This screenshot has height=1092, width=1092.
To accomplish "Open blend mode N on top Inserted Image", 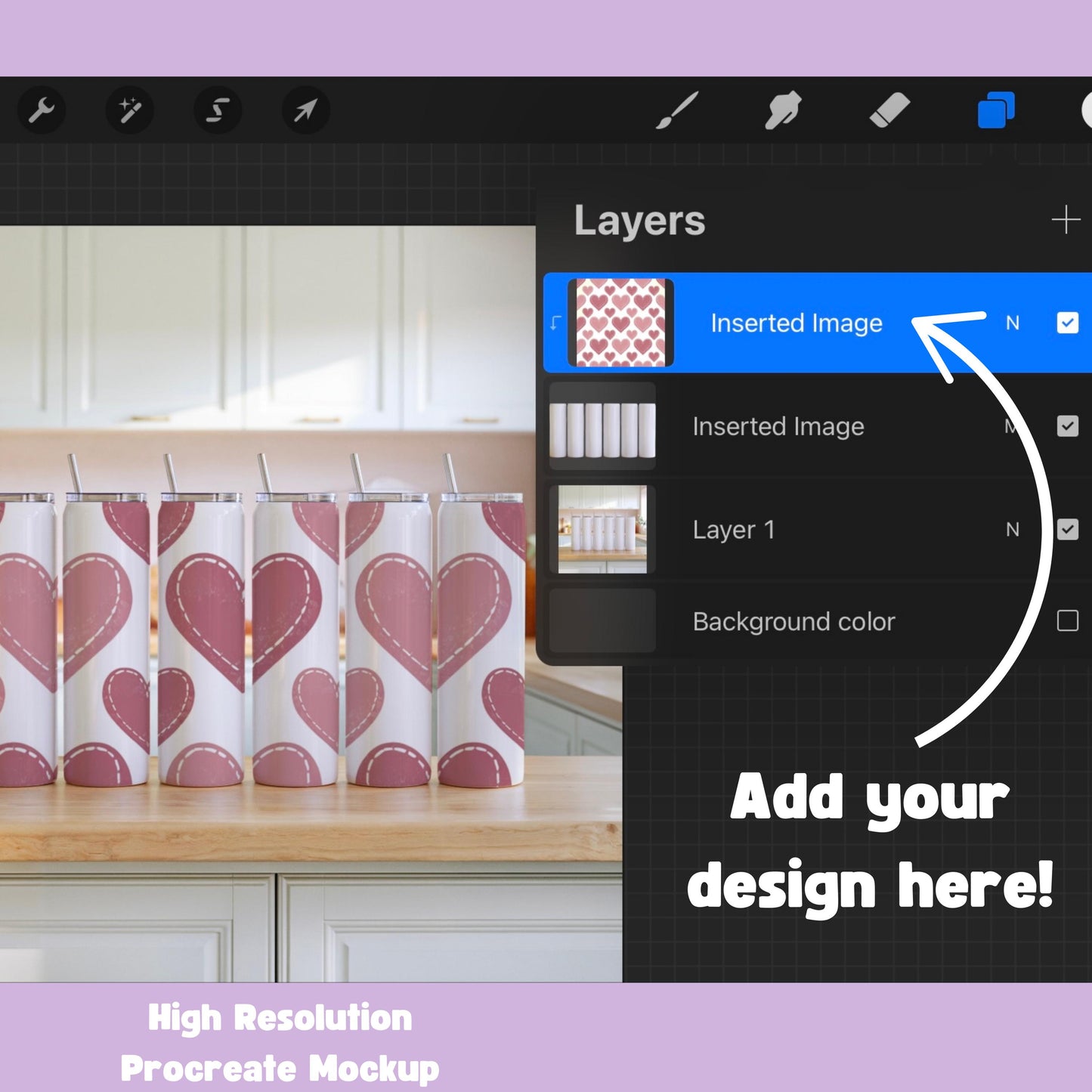I will pos(1013,323).
